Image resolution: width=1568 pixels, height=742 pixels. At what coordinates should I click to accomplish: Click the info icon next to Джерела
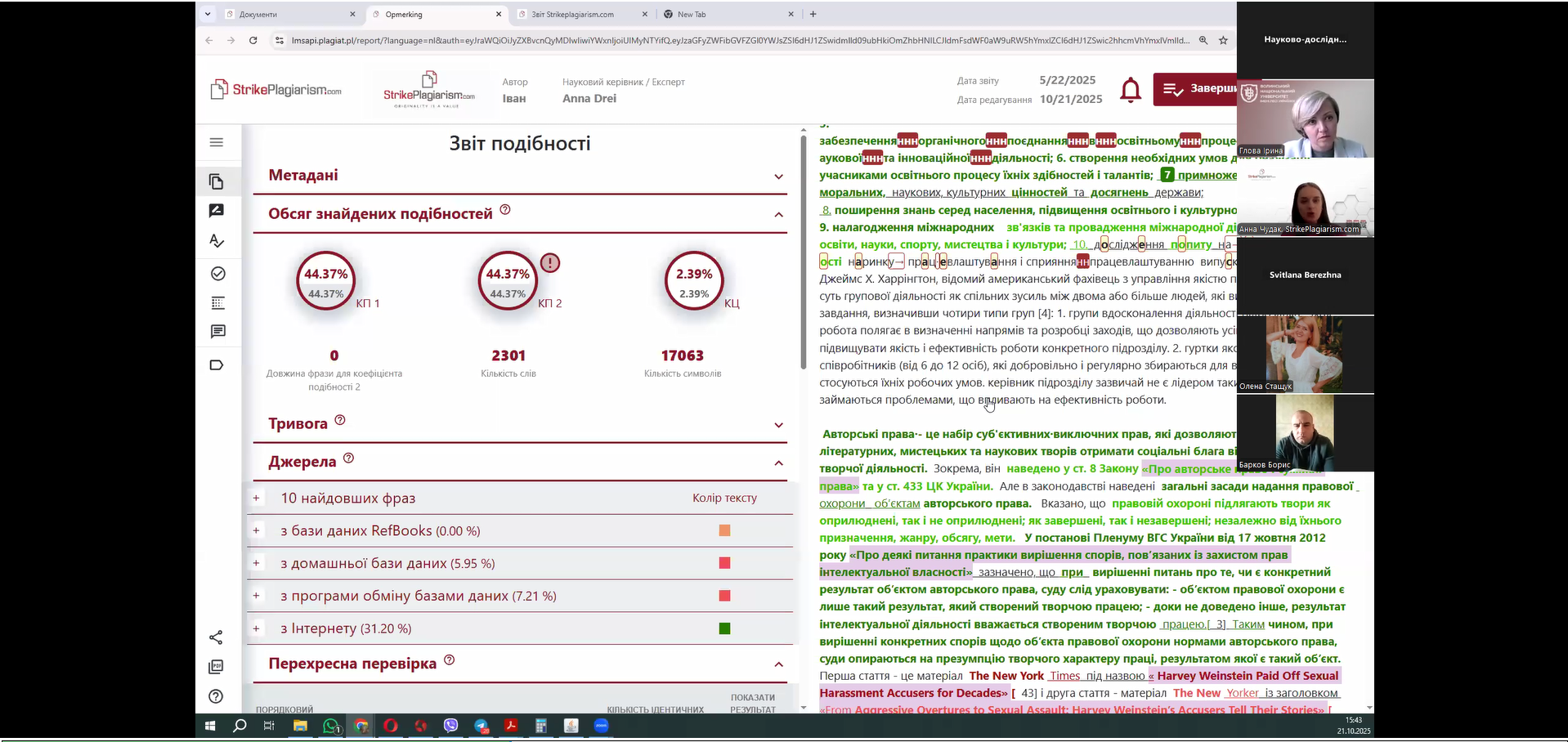(348, 458)
